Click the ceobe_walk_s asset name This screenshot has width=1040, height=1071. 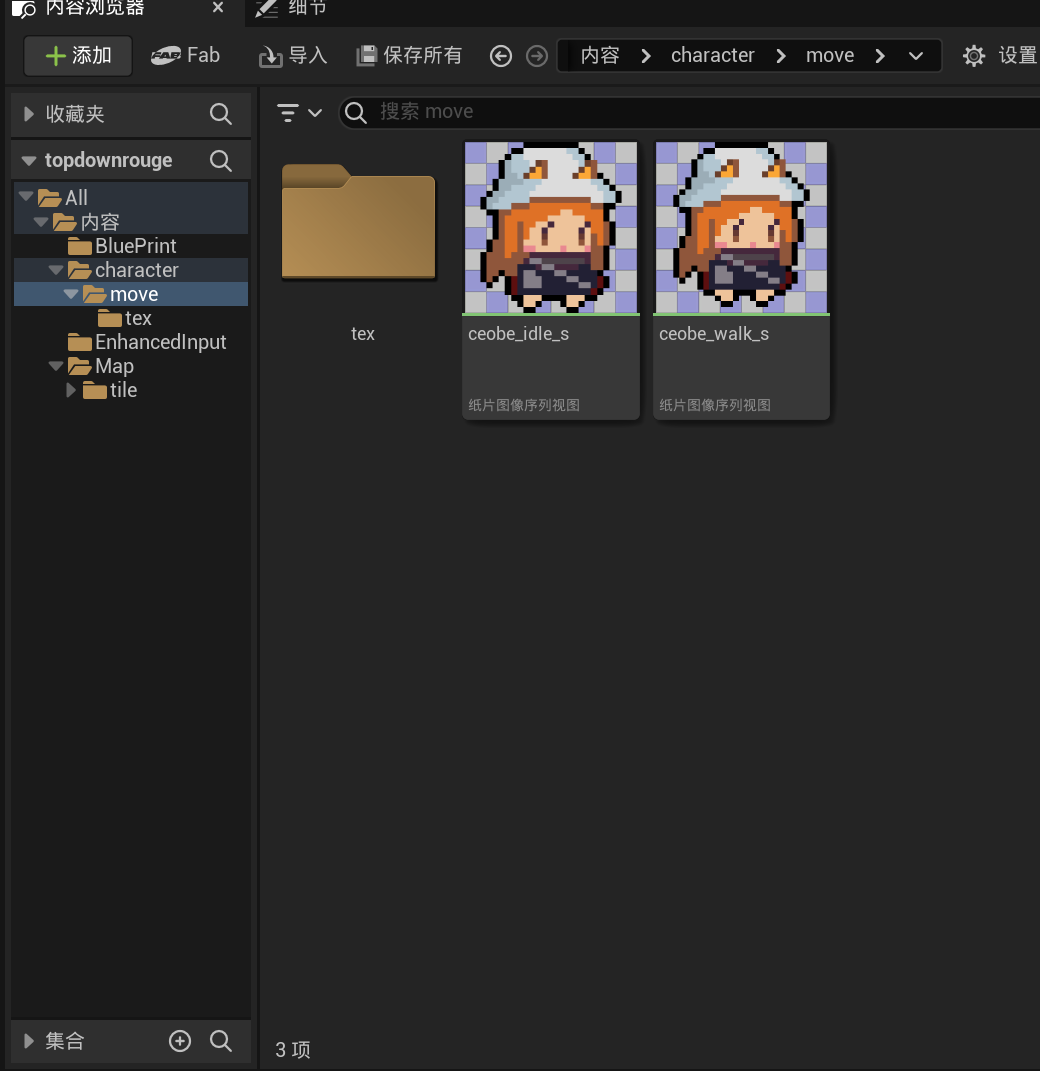coord(714,334)
